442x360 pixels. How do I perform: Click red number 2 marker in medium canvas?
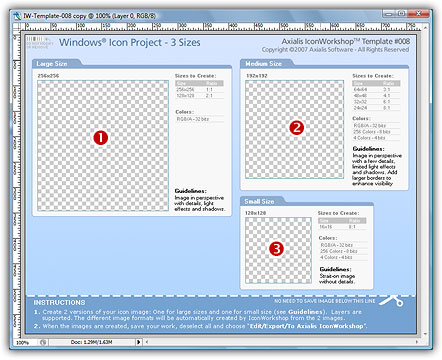(x=296, y=128)
